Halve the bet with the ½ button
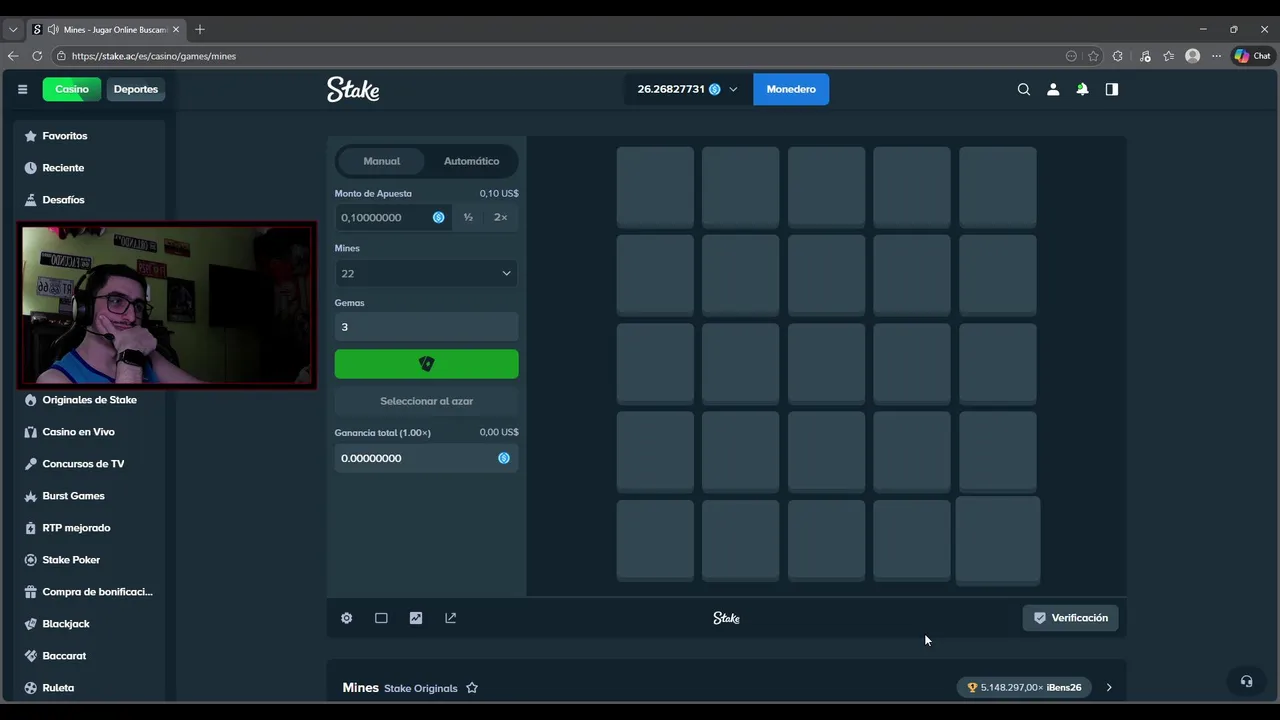This screenshot has height=720, width=1280. [x=468, y=217]
